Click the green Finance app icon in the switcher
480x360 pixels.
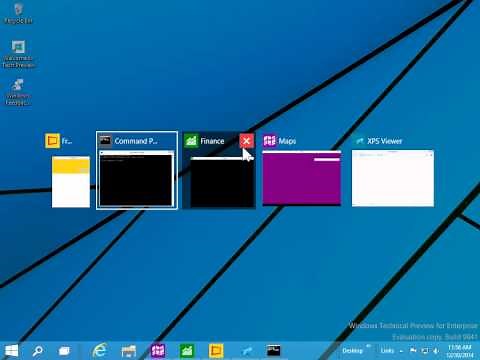pyautogui.click(x=191, y=141)
